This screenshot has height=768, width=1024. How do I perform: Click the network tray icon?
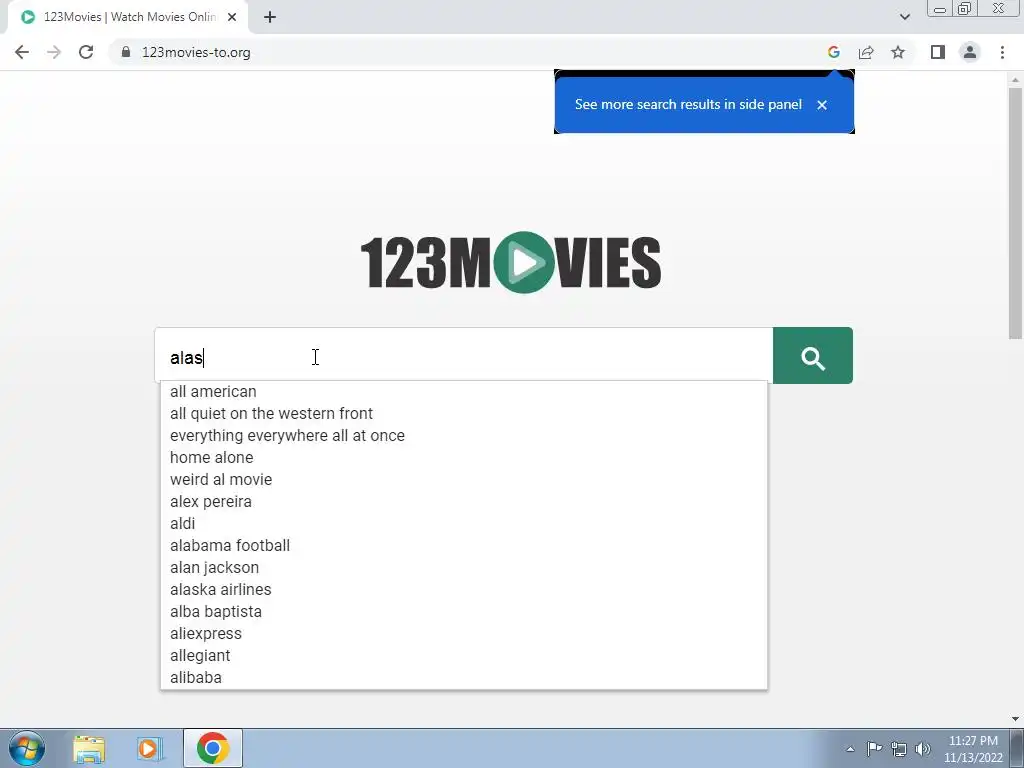point(899,748)
